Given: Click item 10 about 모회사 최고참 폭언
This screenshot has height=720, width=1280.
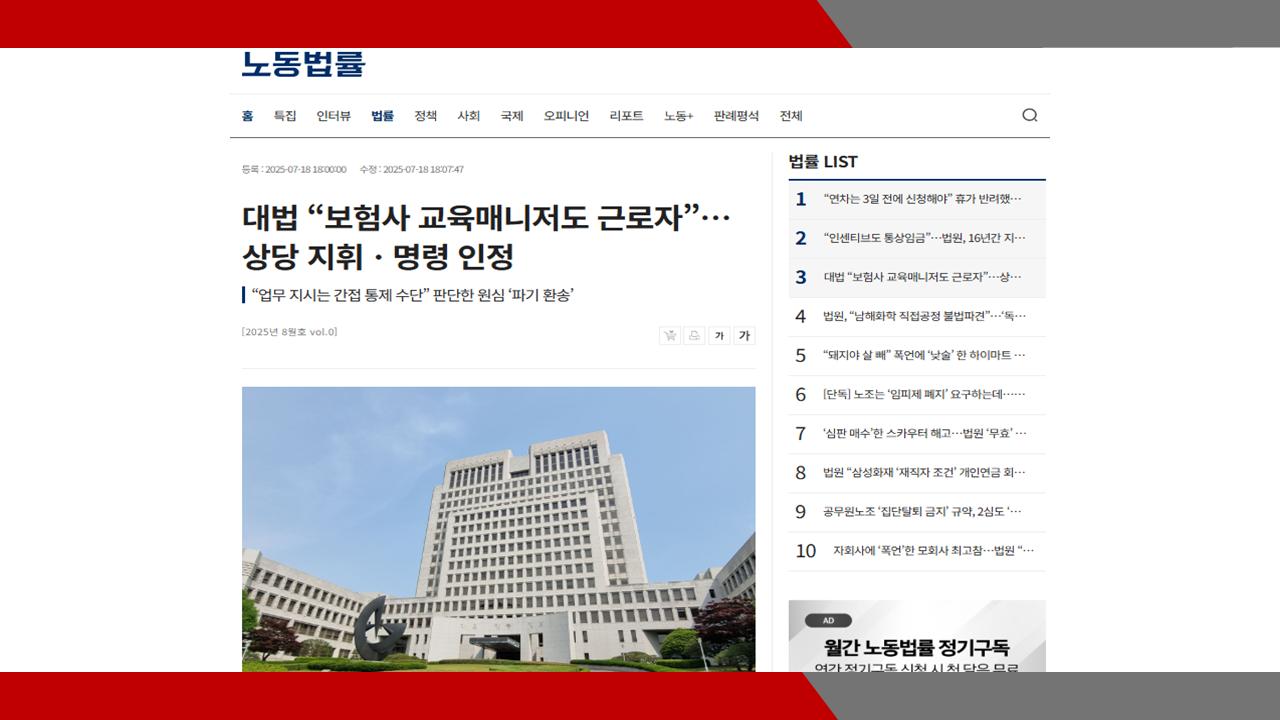Looking at the screenshot, I should (x=930, y=550).
